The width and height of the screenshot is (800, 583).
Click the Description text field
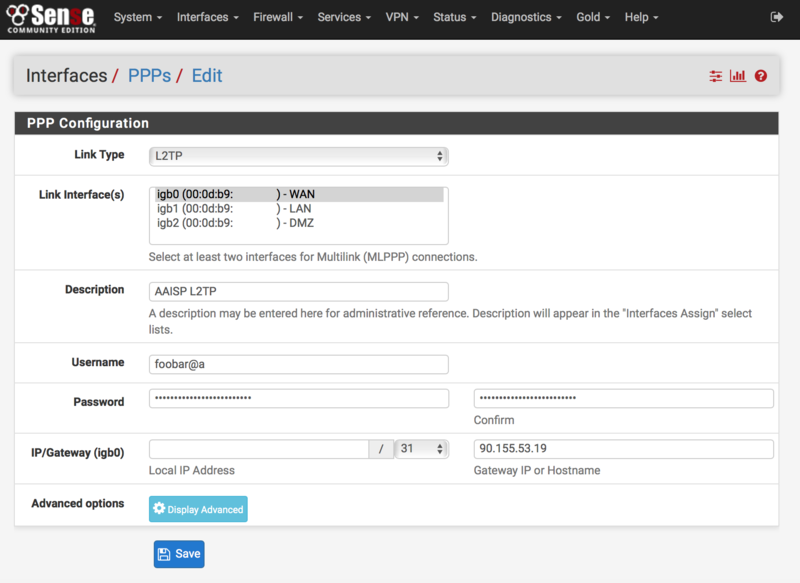pos(298,291)
